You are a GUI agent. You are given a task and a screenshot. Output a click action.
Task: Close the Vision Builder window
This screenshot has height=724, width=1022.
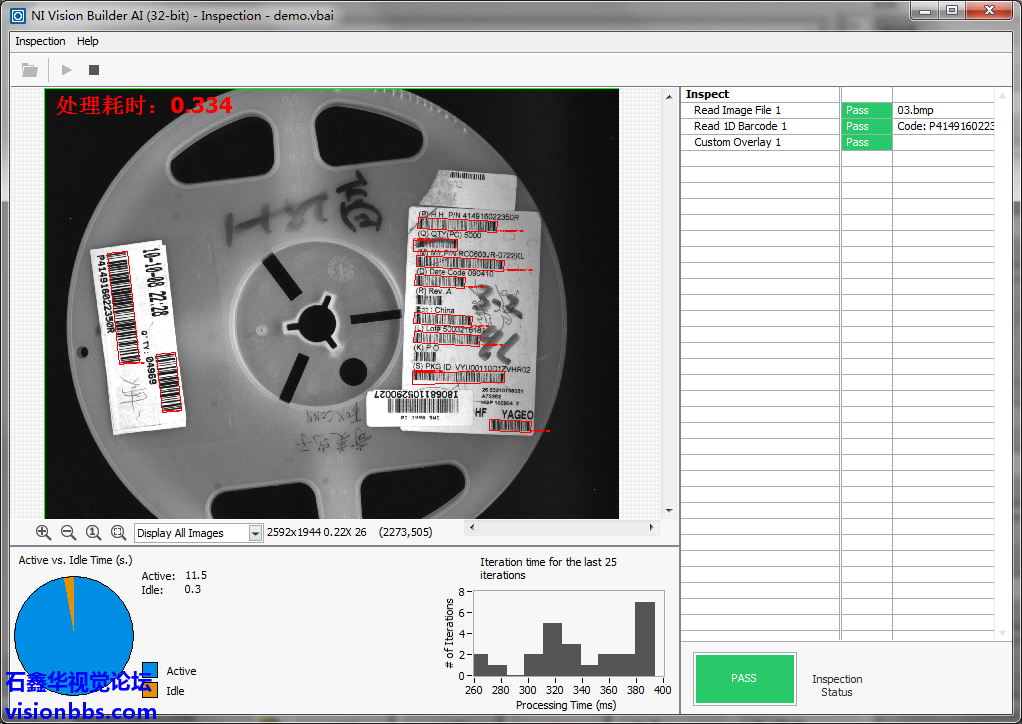click(x=989, y=10)
